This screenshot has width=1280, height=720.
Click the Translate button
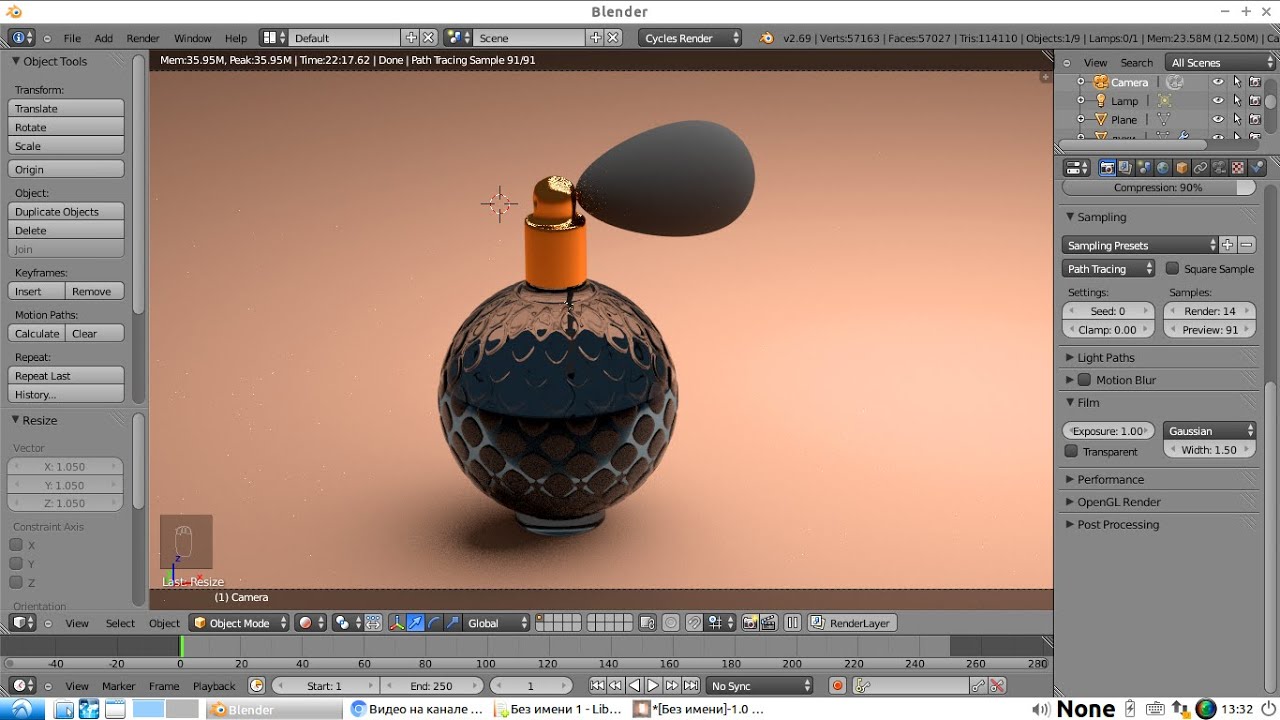click(x=66, y=108)
